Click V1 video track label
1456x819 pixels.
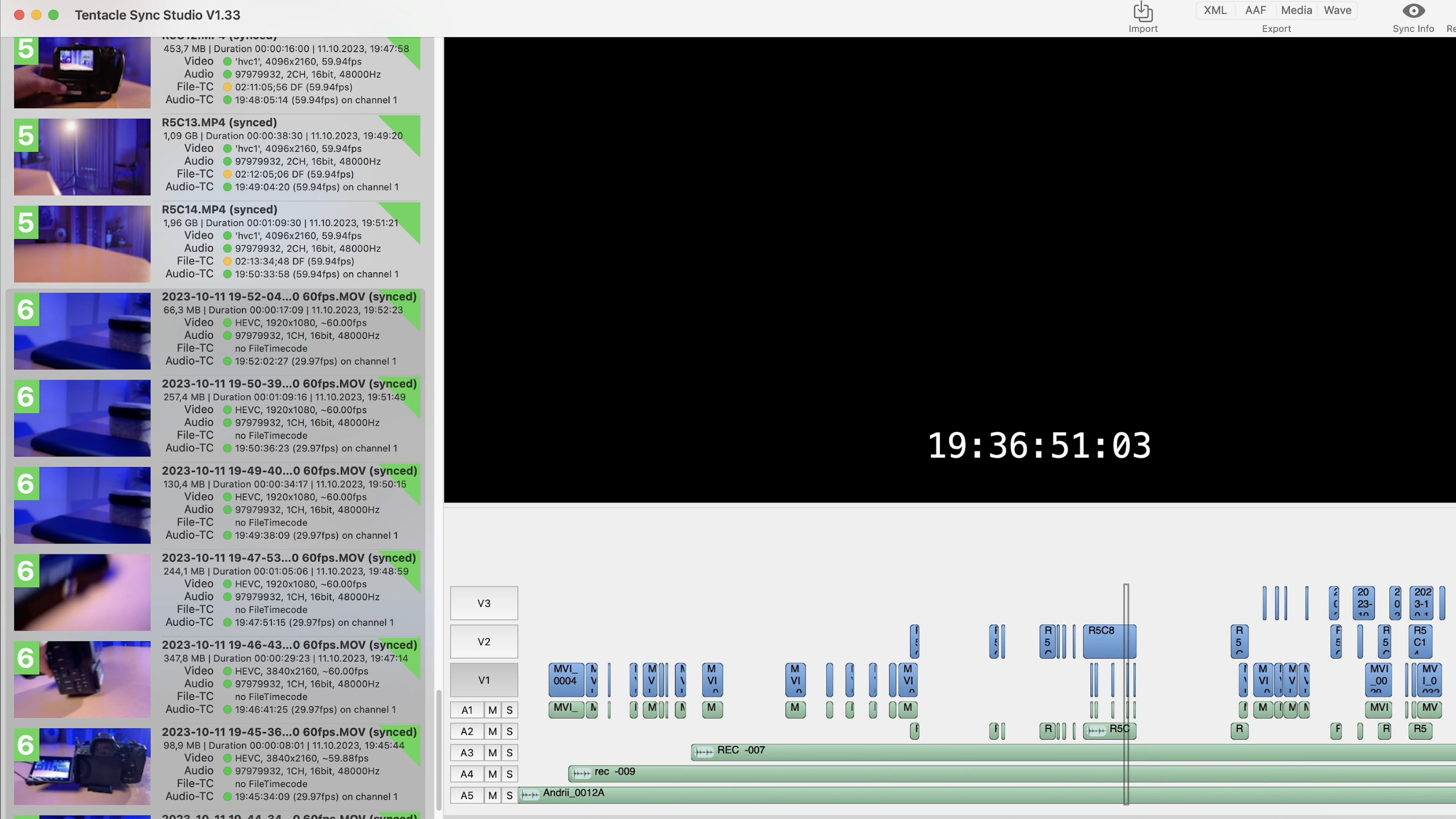484,680
